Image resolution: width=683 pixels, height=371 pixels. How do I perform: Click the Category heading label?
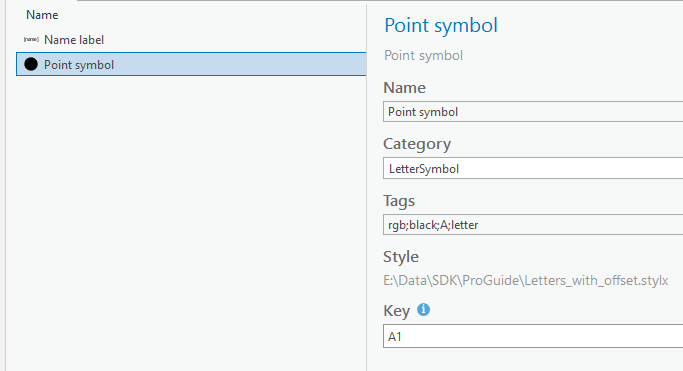[x=417, y=144]
